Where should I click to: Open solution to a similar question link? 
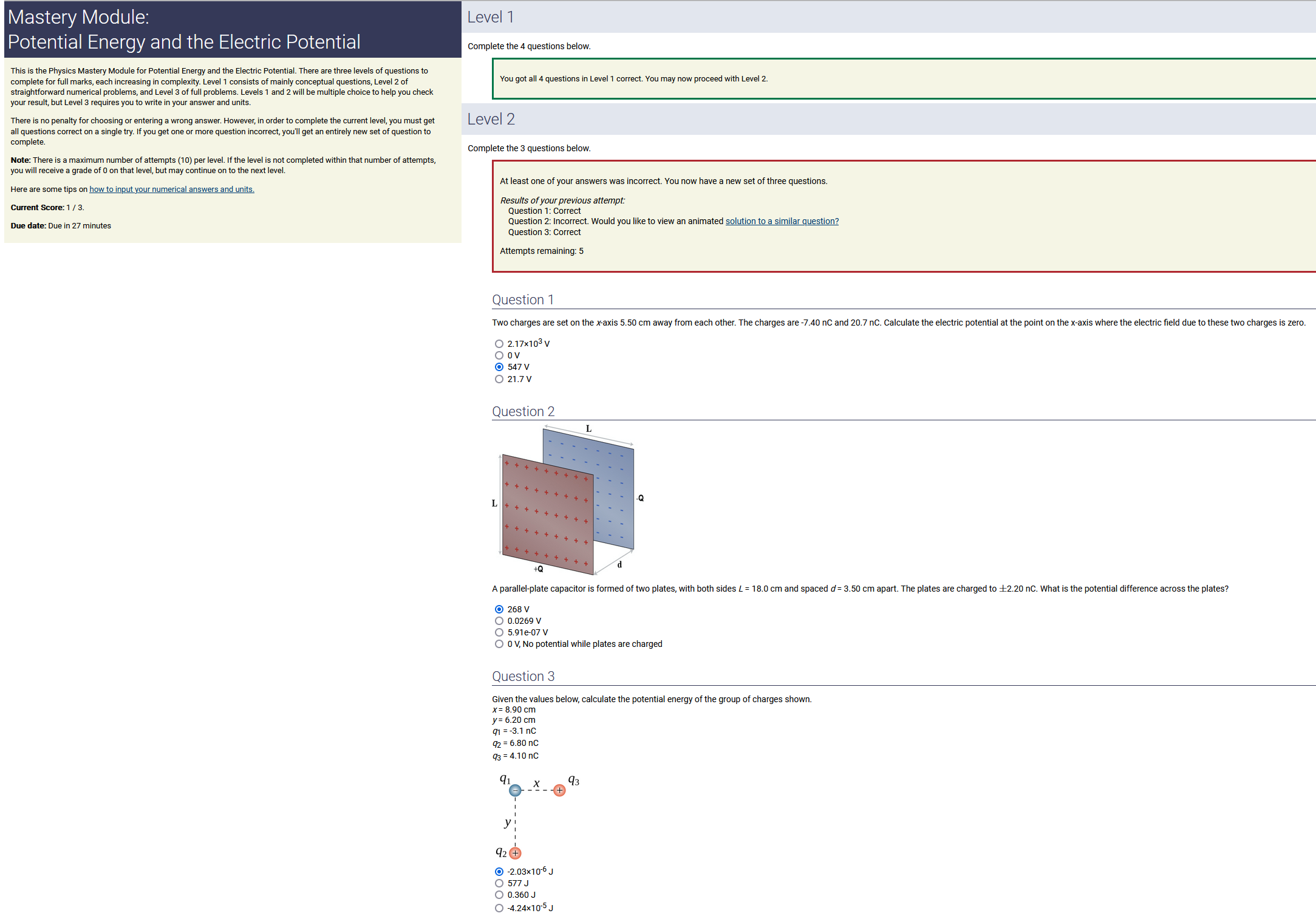782,221
